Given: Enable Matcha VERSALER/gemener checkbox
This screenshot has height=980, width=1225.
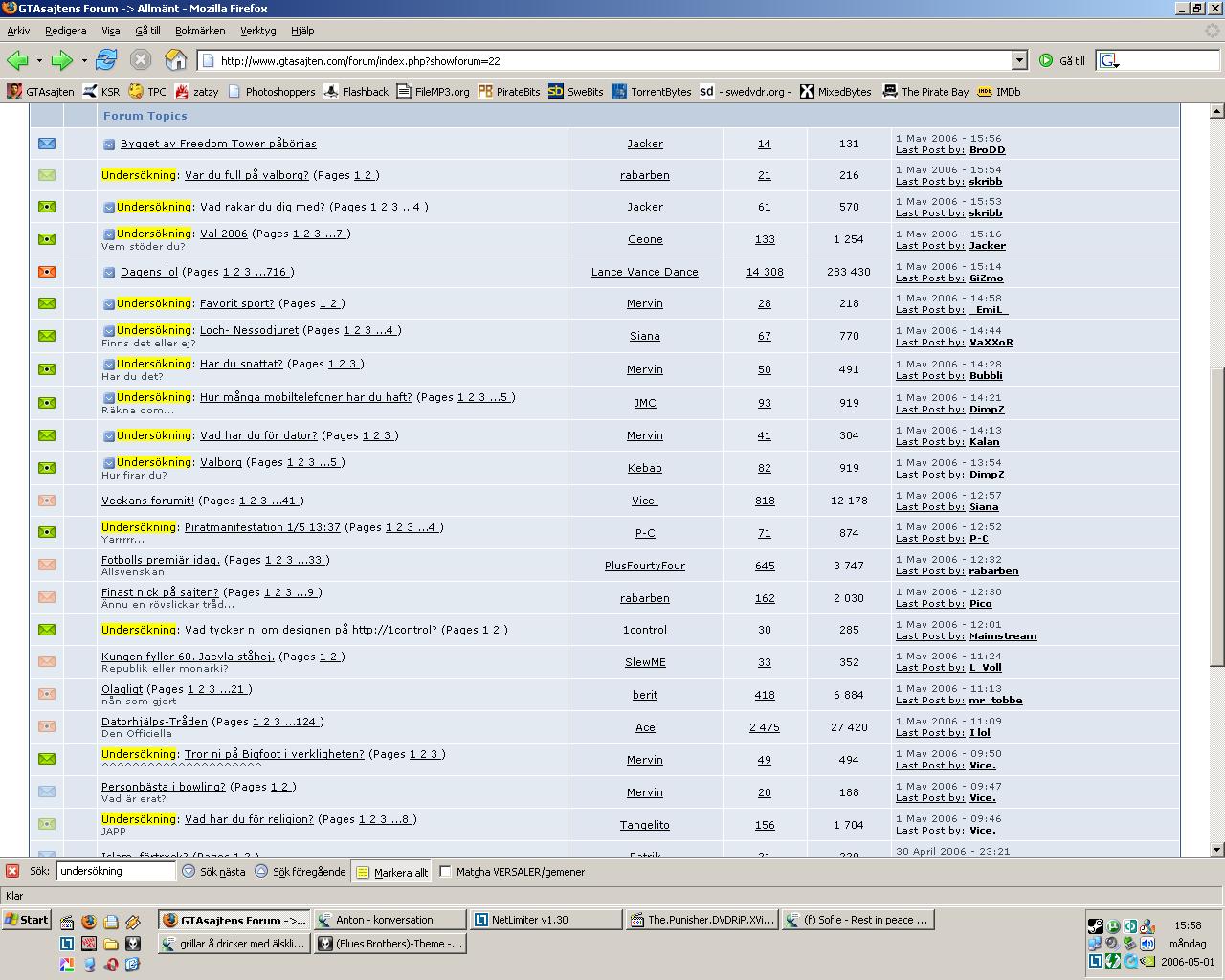Looking at the screenshot, I should click(x=445, y=872).
